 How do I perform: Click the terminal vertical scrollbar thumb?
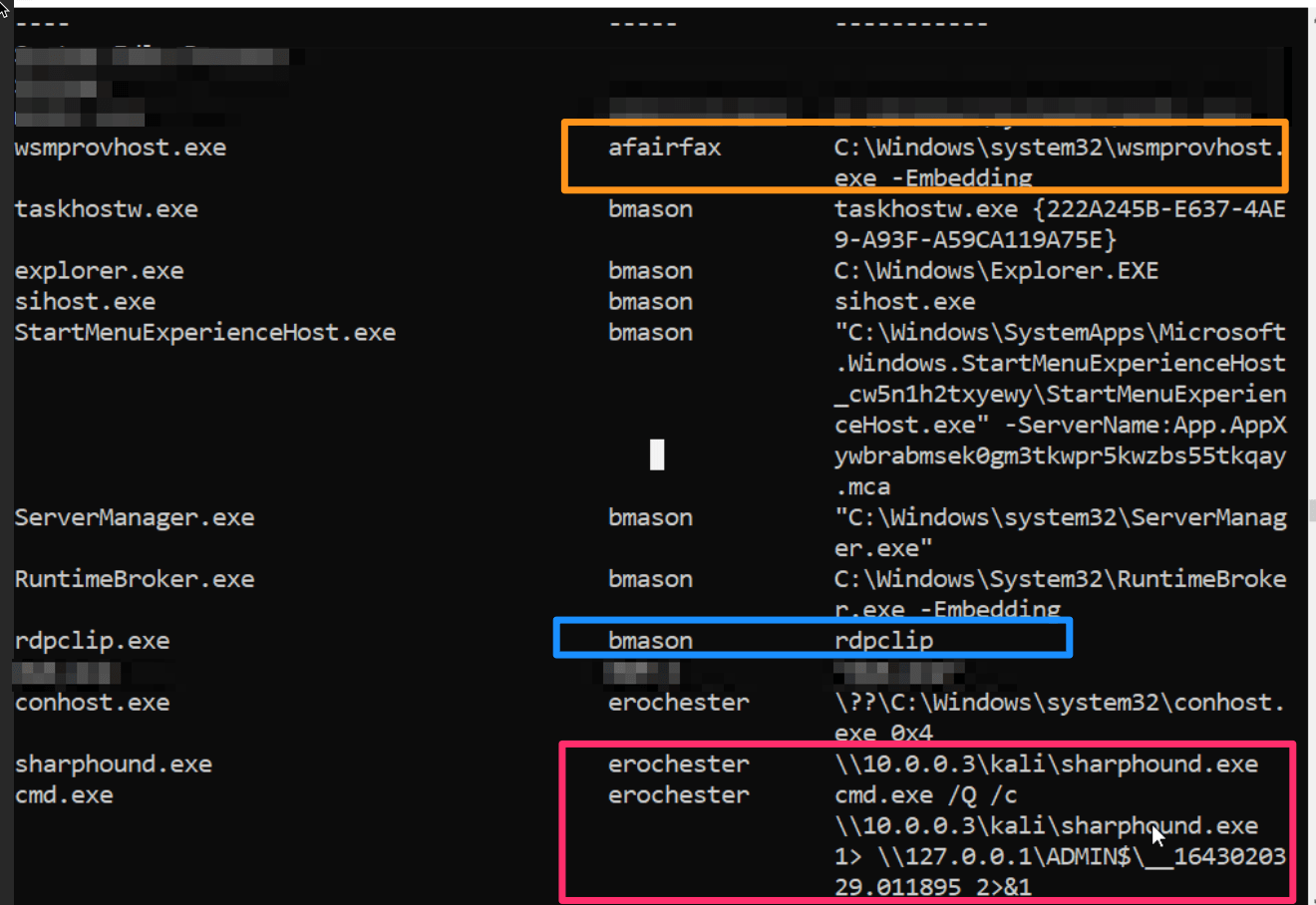coord(1311,510)
